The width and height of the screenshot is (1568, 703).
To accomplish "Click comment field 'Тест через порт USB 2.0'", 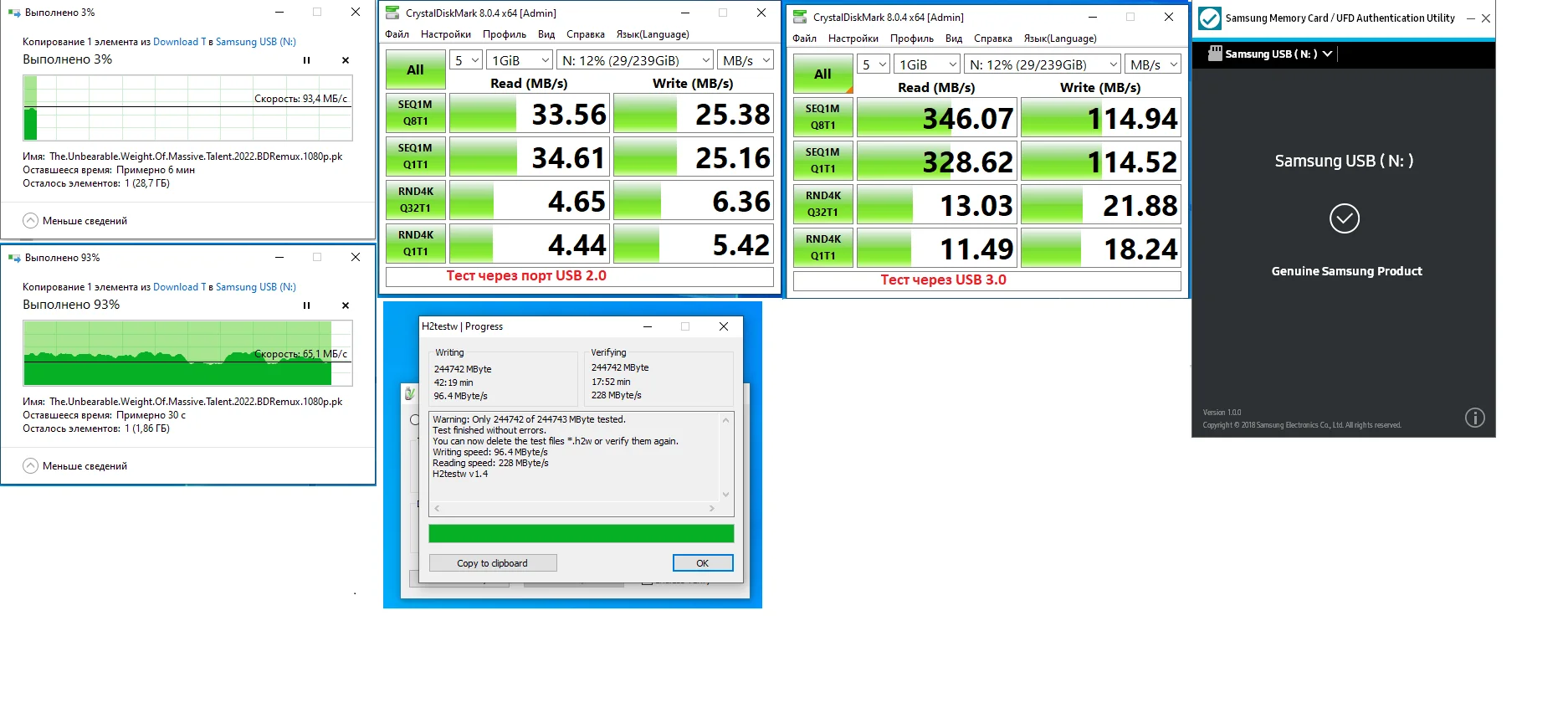I will click(x=580, y=276).
